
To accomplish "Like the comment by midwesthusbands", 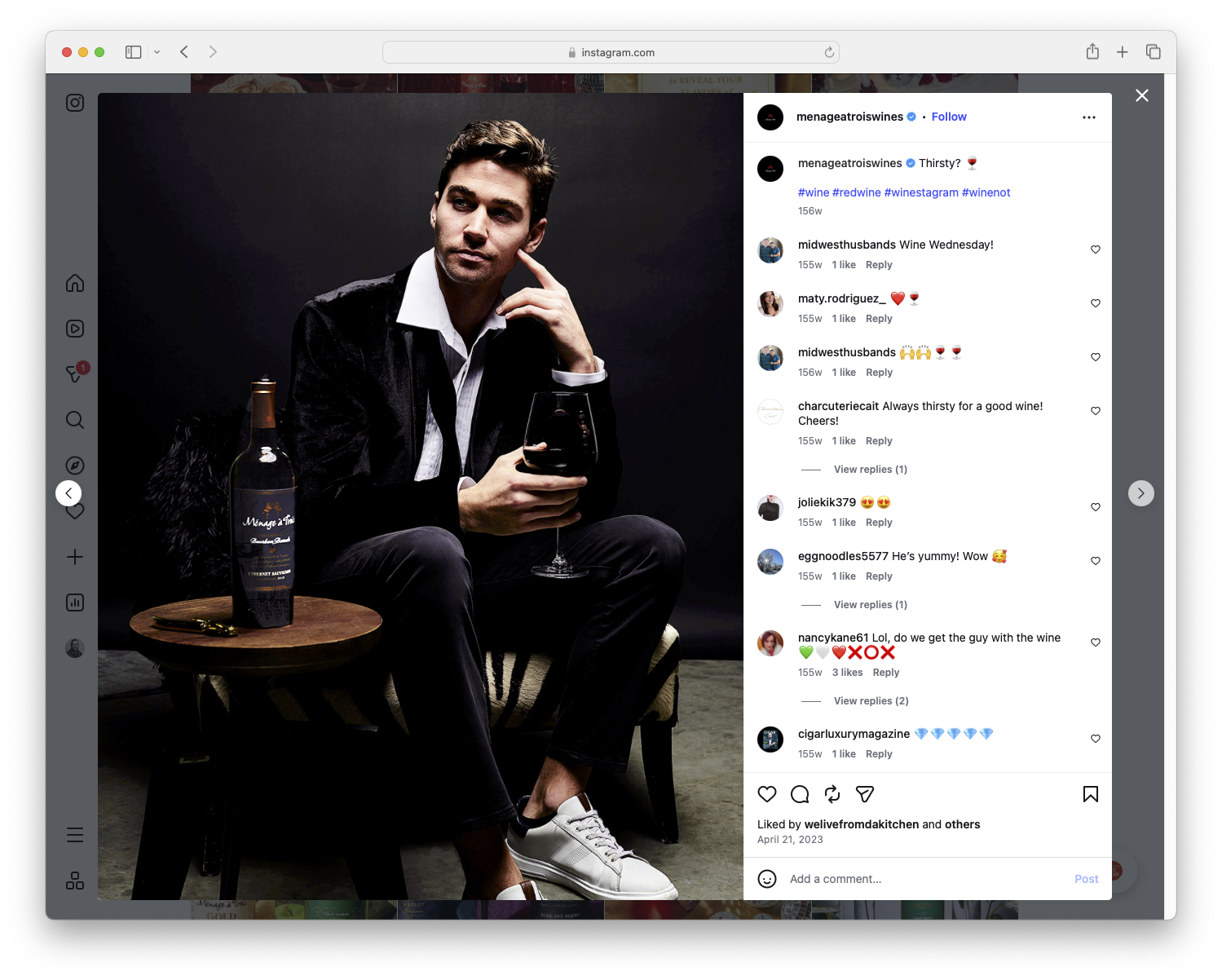I will coord(1095,249).
